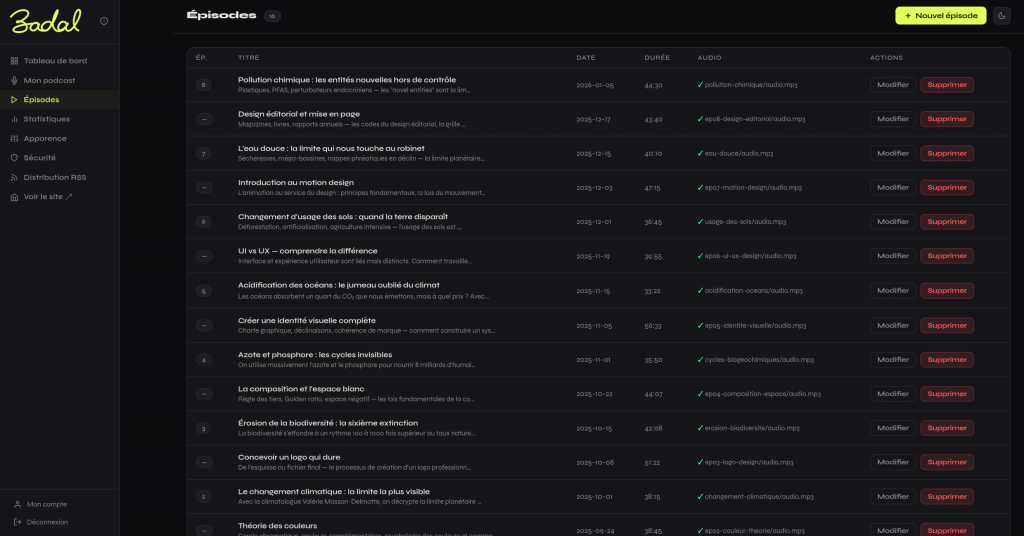
Task: Go to Voir le site in sidebar
Action: [x=48, y=197]
